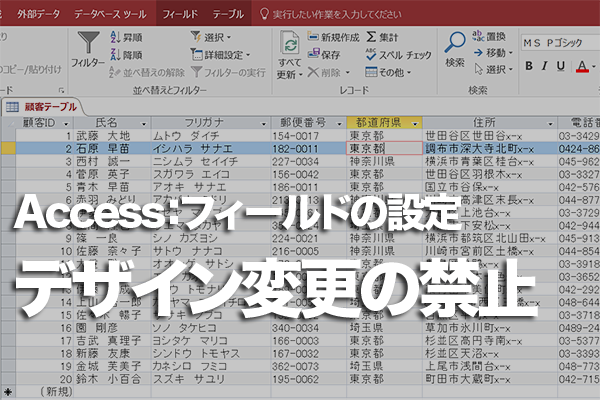Toggle Underline formatting
Viewport: 600px width, 400px height.
(561, 66)
